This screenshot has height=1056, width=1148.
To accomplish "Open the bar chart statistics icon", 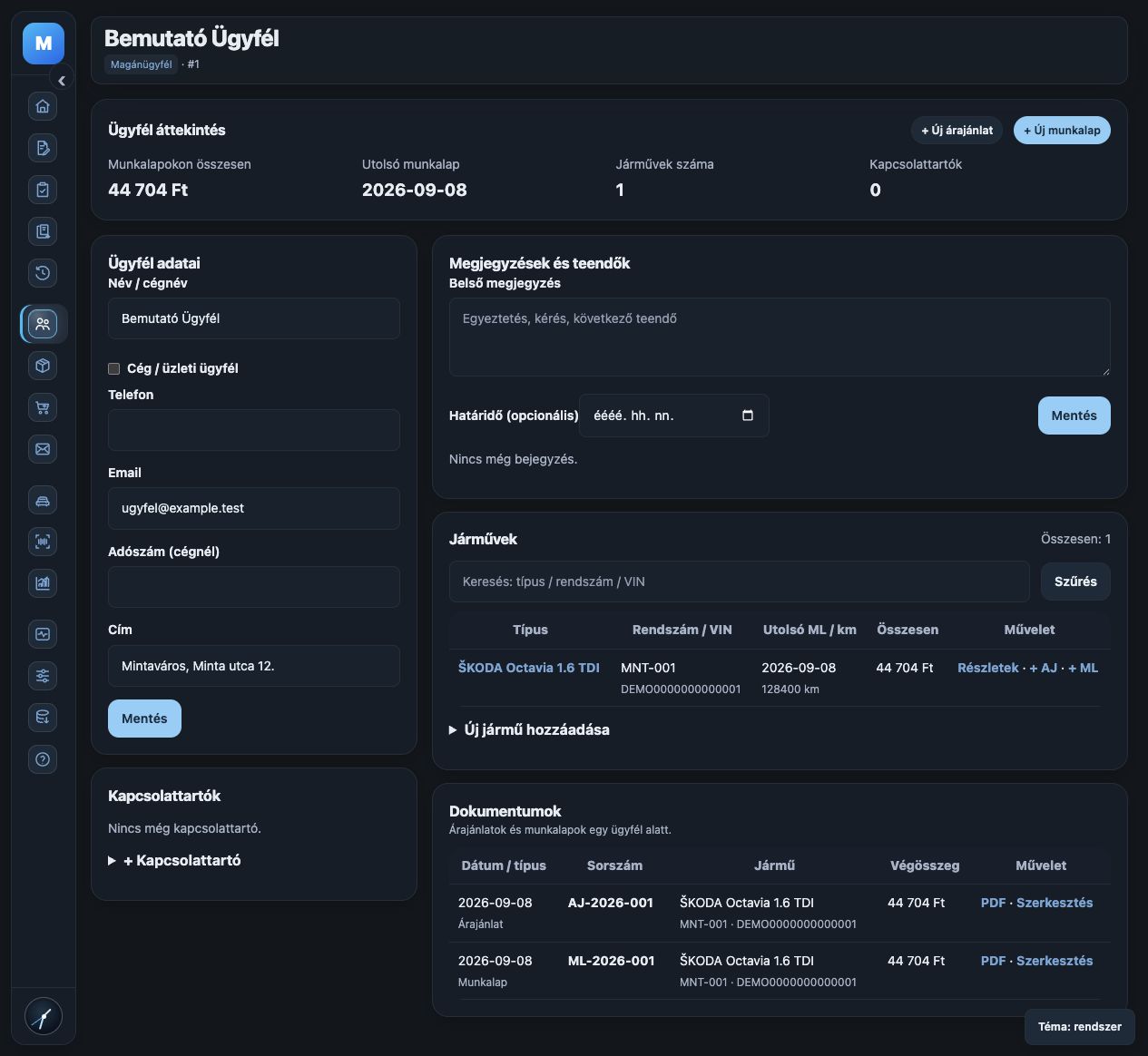I will click(43, 583).
